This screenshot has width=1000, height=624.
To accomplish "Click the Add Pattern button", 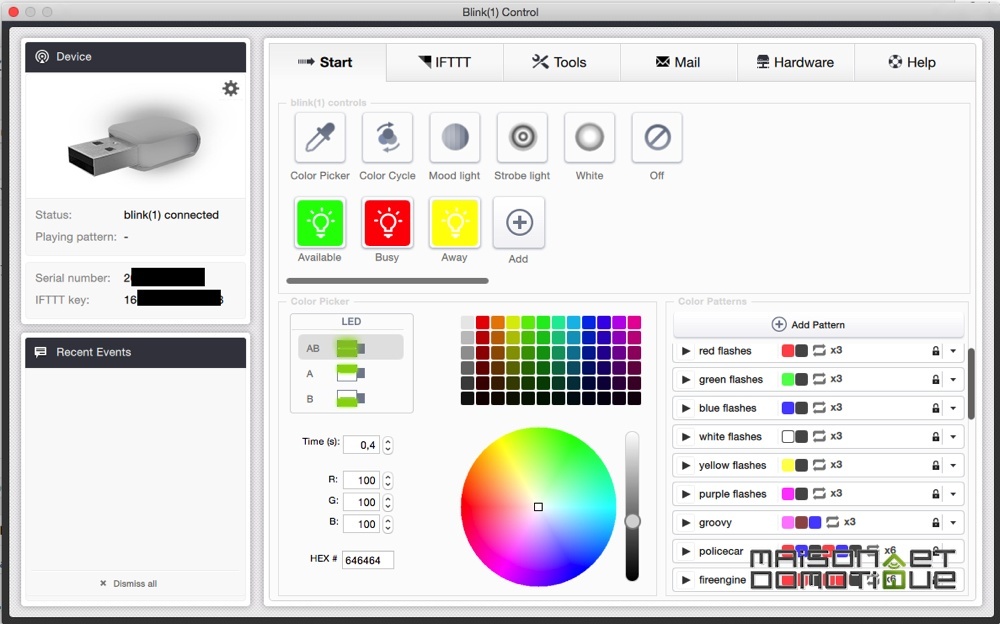I will [x=818, y=325].
